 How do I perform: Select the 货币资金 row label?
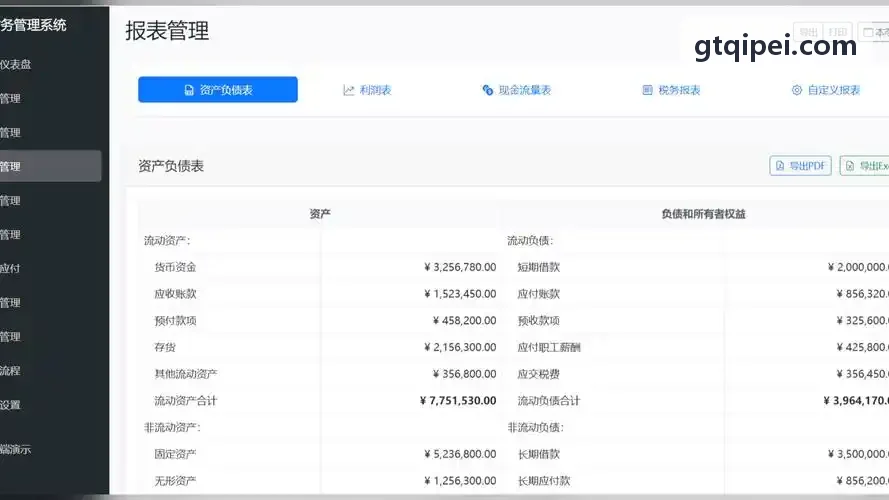[x=175, y=267]
